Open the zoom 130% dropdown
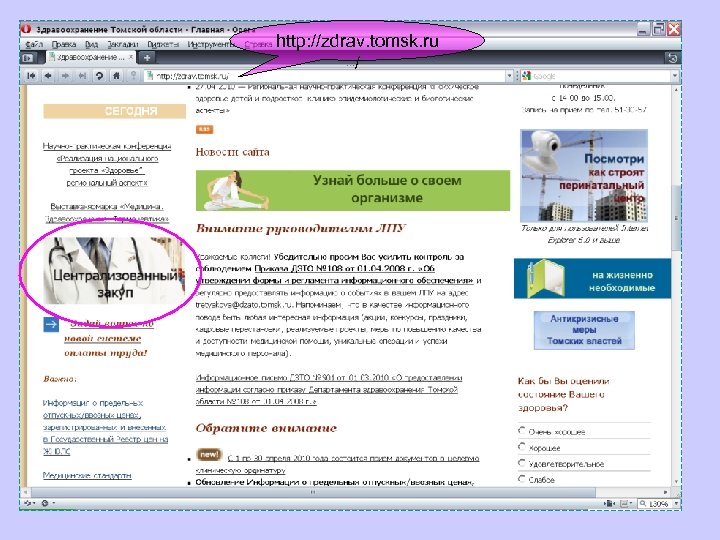The width and height of the screenshot is (720, 540). point(675,504)
